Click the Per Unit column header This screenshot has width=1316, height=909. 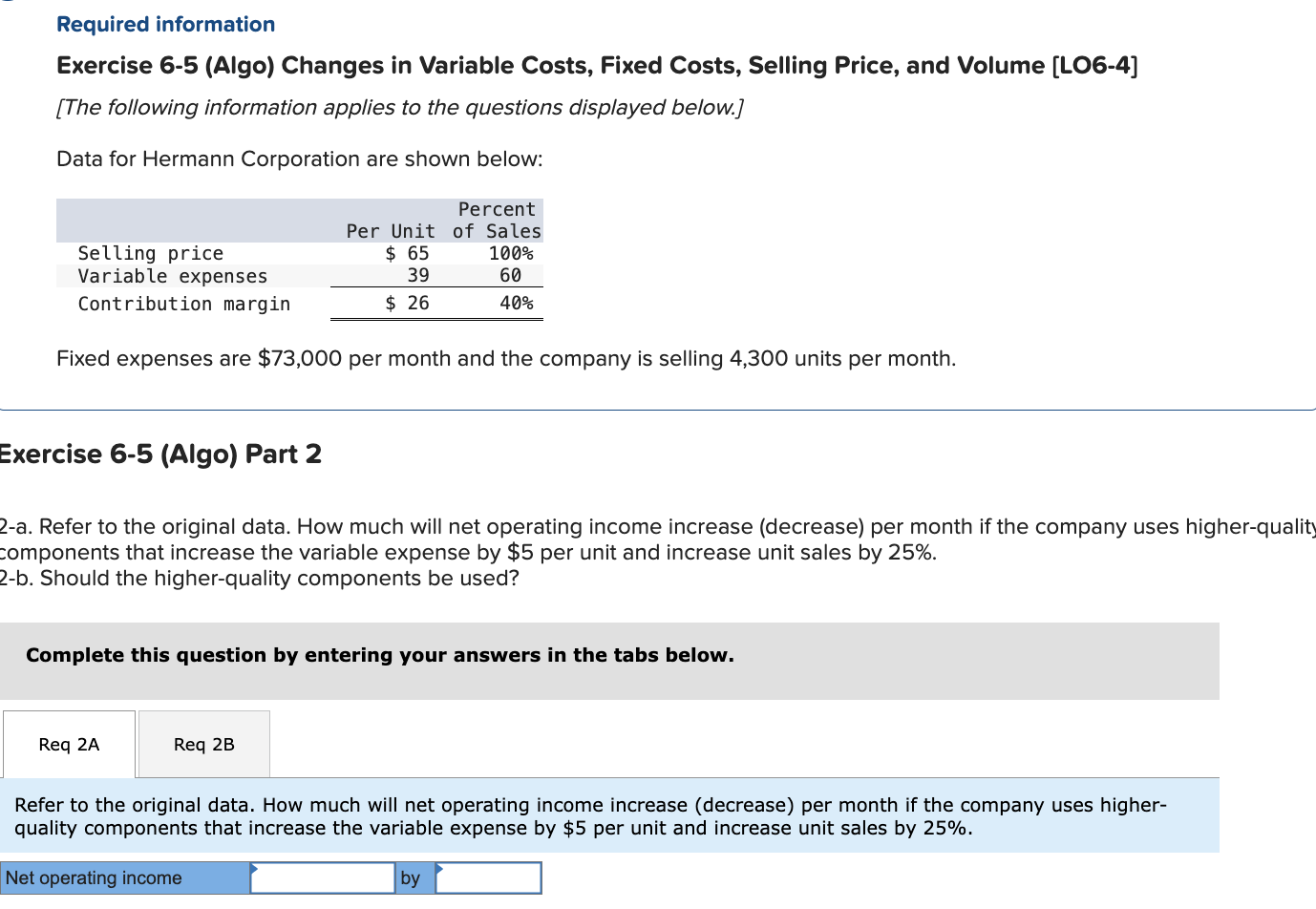click(390, 230)
